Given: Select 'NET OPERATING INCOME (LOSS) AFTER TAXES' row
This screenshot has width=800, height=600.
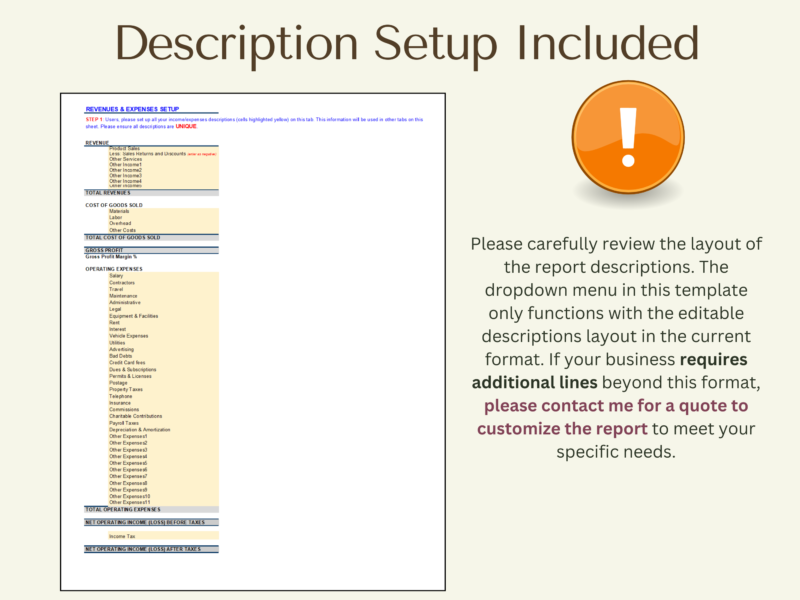Looking at the screenshot, I should (x=152, y=549).
